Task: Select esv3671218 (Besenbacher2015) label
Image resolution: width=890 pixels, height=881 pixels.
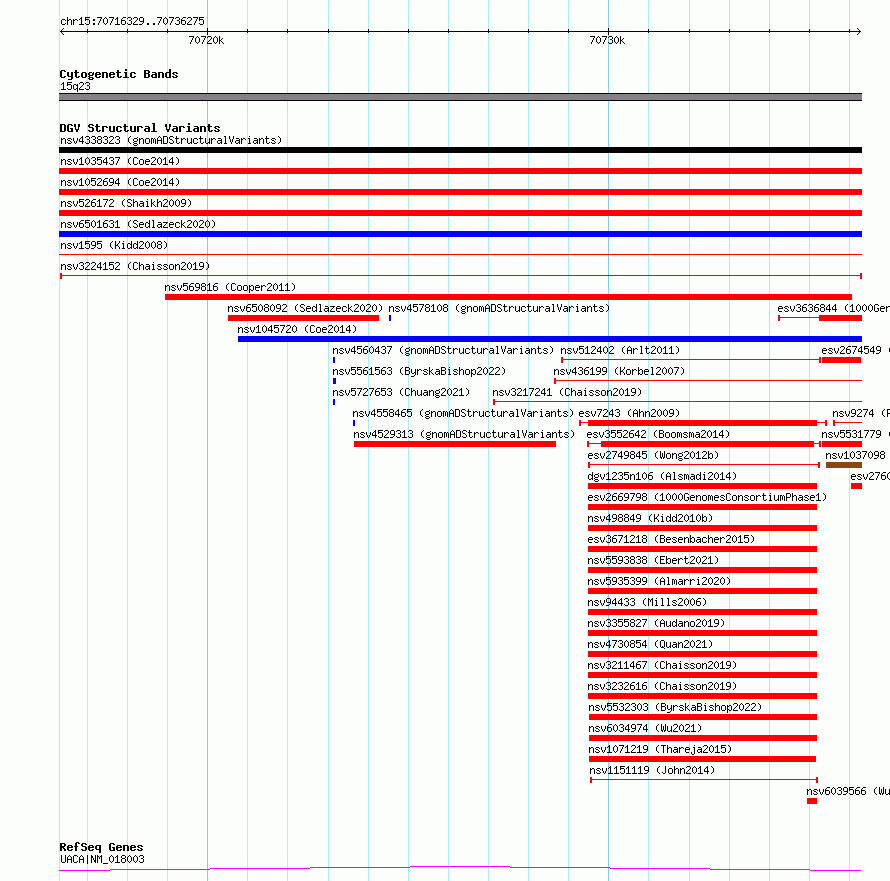Action: tap(671, 539)
